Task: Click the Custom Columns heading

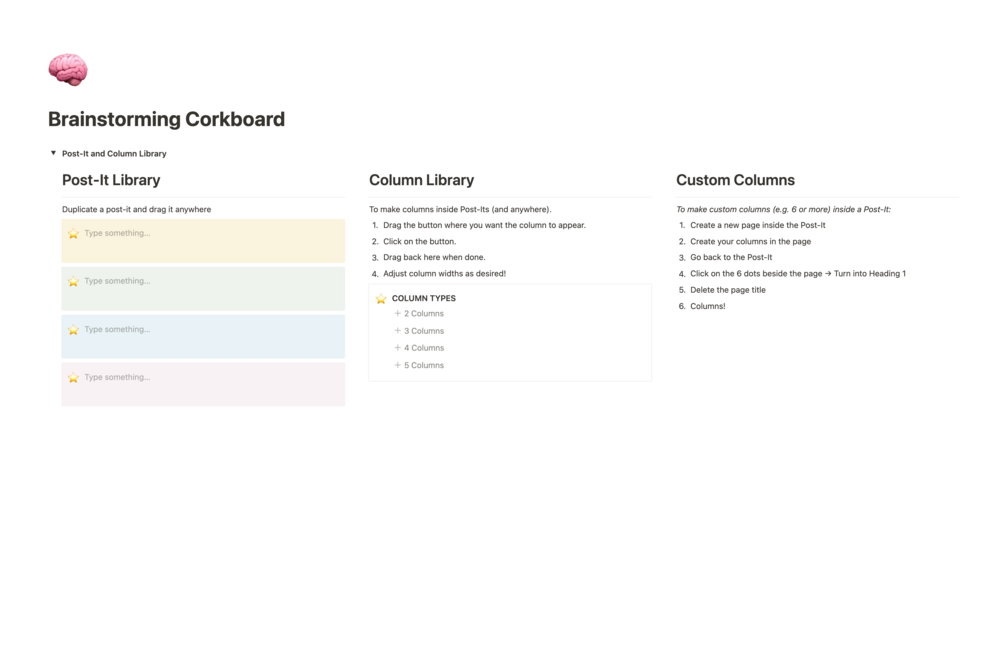Action: [x=735, y=180]
